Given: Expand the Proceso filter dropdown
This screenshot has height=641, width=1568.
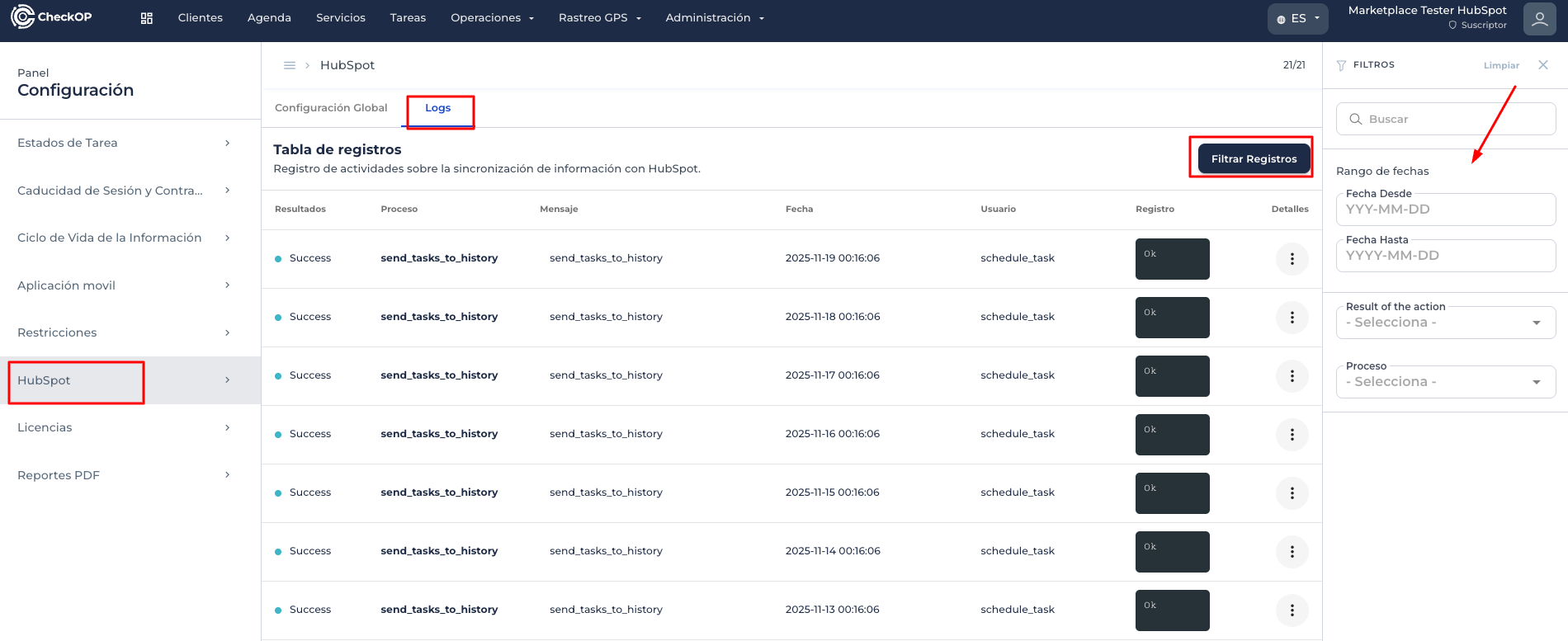Looking at the screenshot, I should point(1445,382).
